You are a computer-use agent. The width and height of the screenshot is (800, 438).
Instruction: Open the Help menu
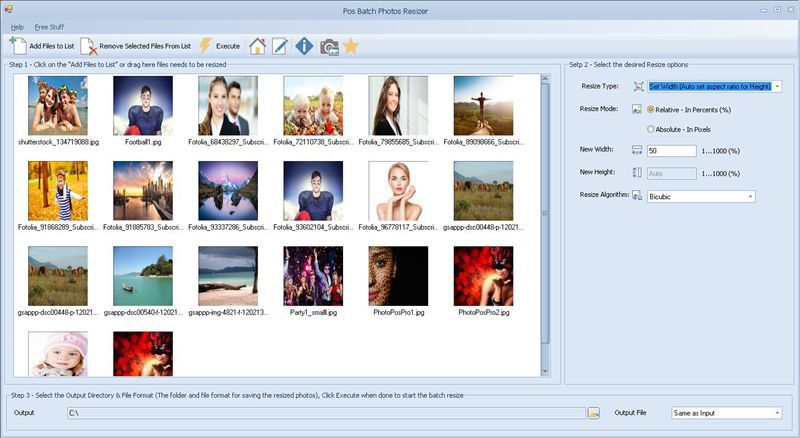(17, 26)
